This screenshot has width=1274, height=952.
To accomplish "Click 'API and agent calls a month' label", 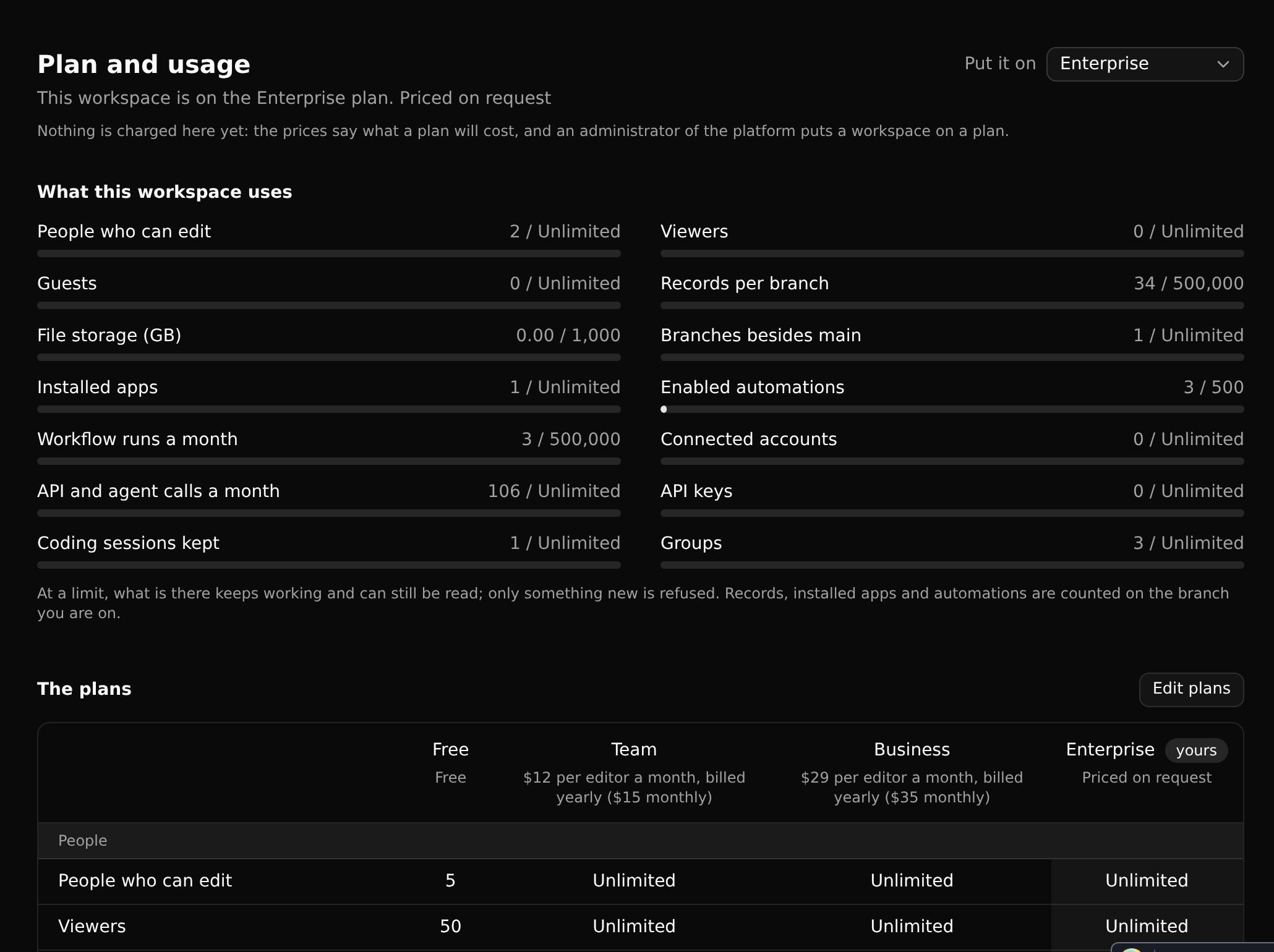I will point(158,491).
